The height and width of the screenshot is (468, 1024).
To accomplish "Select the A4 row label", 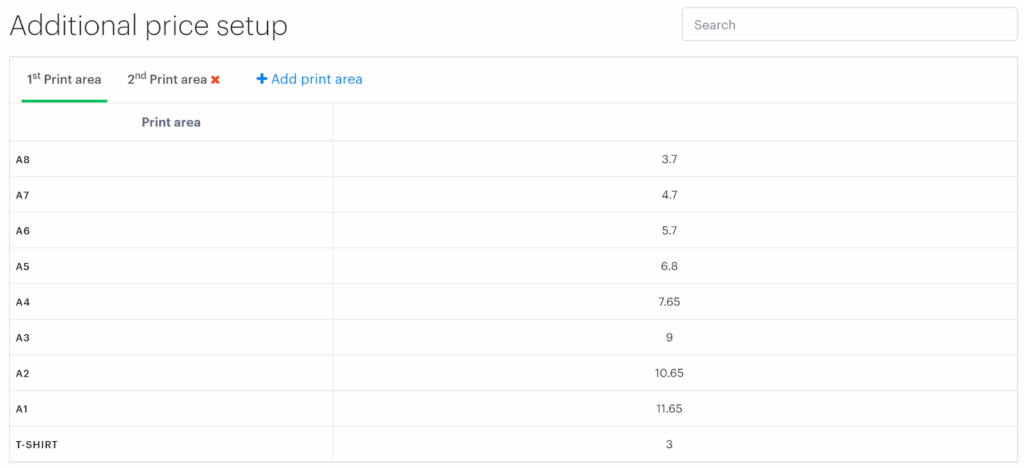I will pyautogui.click(x=23, y=302).
